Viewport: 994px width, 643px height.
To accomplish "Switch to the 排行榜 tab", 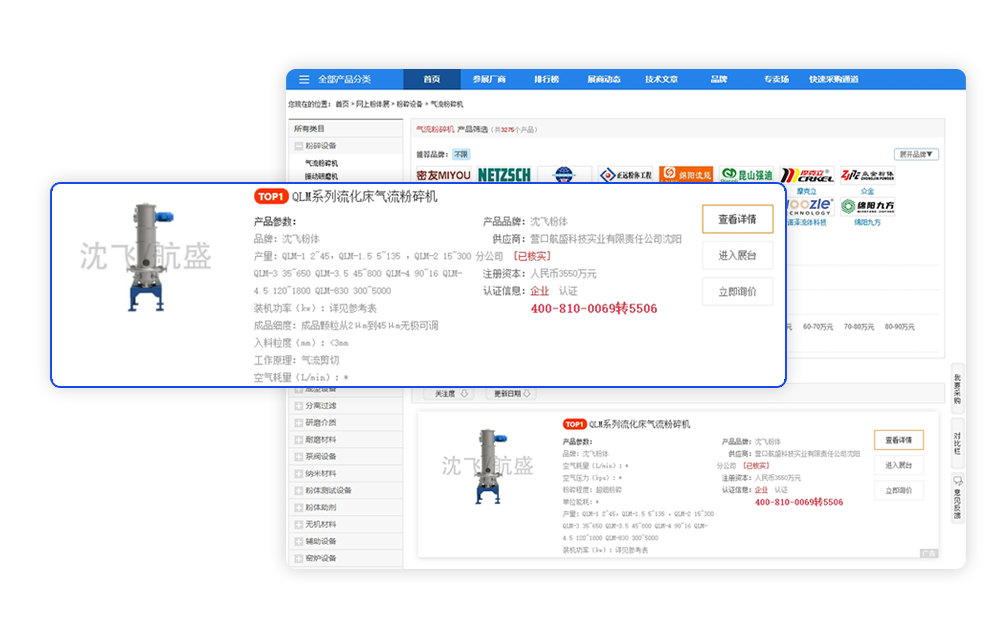I will 546,79.
